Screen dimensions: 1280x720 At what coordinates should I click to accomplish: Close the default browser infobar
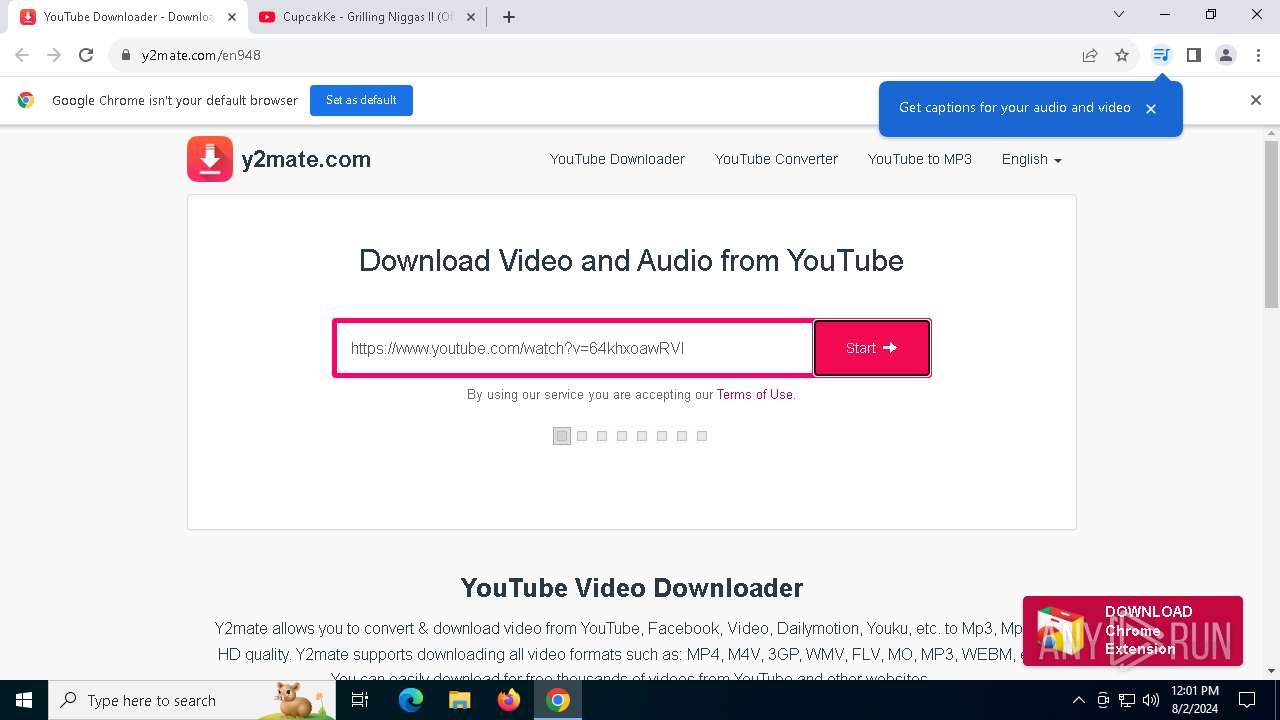point(1256,100)
